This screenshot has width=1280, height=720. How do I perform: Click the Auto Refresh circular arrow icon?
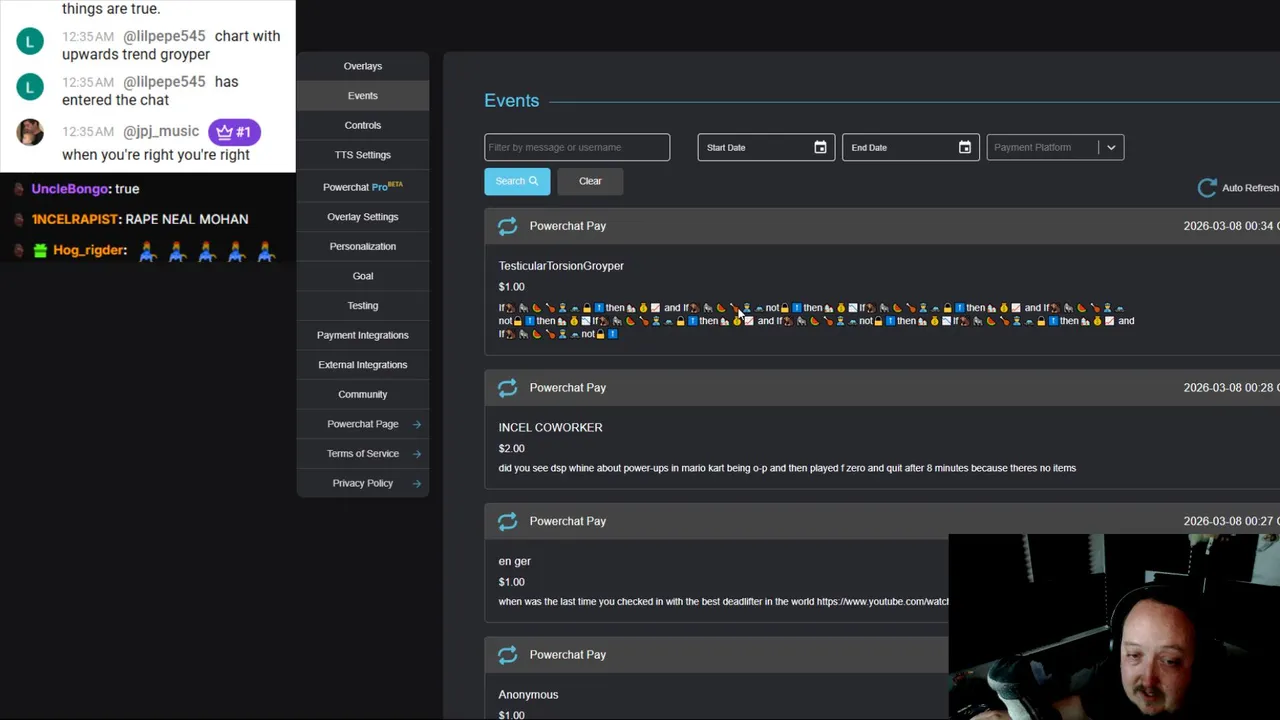coord(1207,188)
